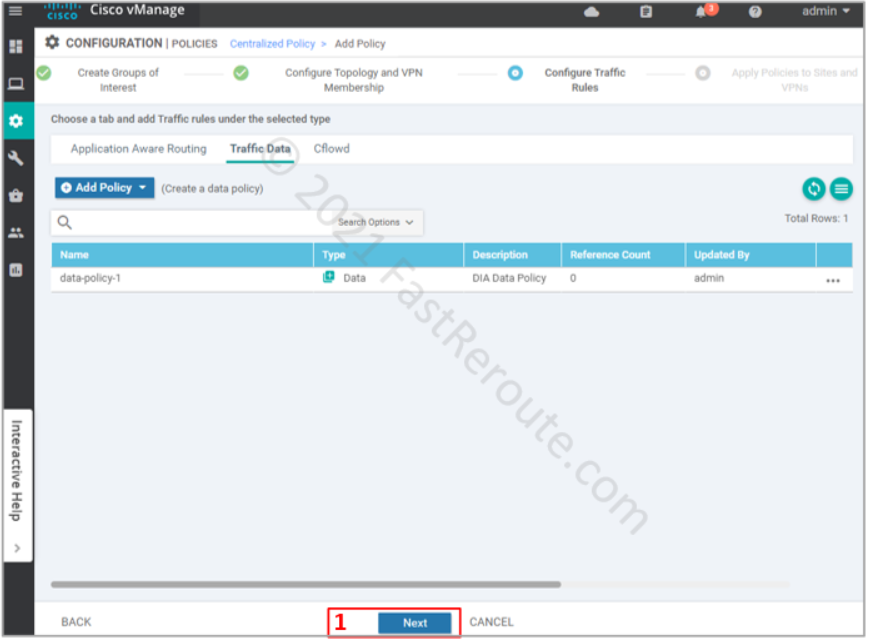Open the Analytics chart icon in sidebar

click(16, 269)
